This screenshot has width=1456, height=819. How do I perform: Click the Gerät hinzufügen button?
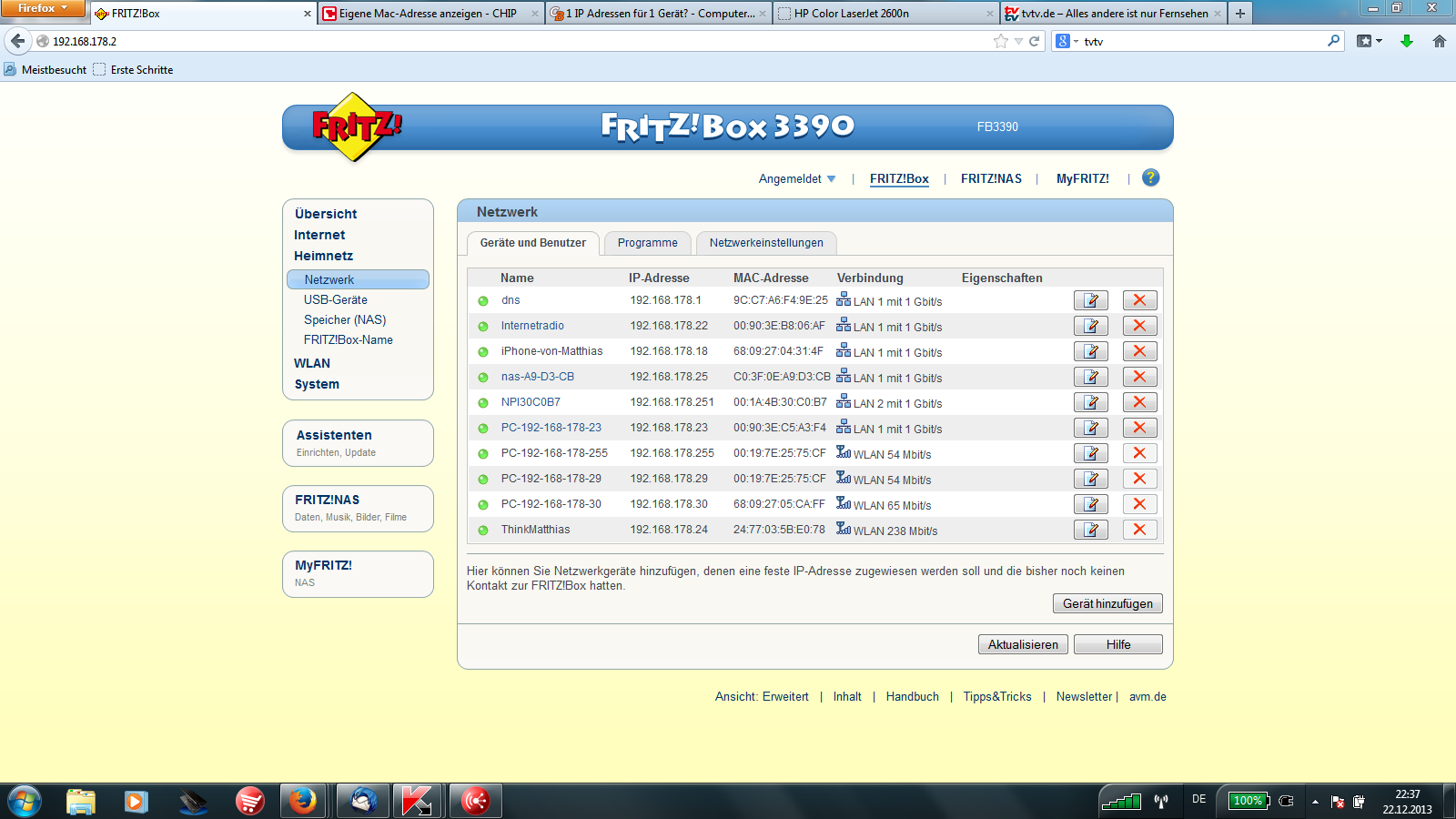(1107, 603)
